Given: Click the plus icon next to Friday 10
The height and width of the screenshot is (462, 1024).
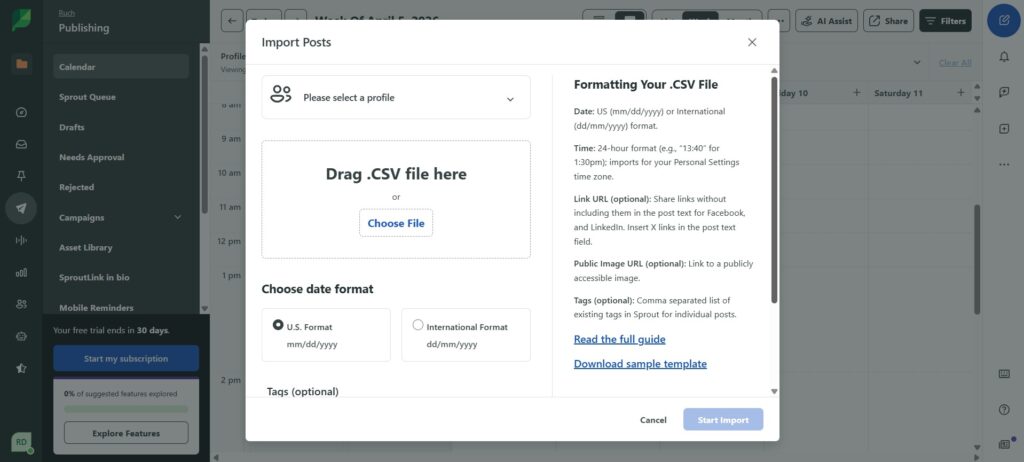Looking at the screenshot, I should click(x=857, y=93).
